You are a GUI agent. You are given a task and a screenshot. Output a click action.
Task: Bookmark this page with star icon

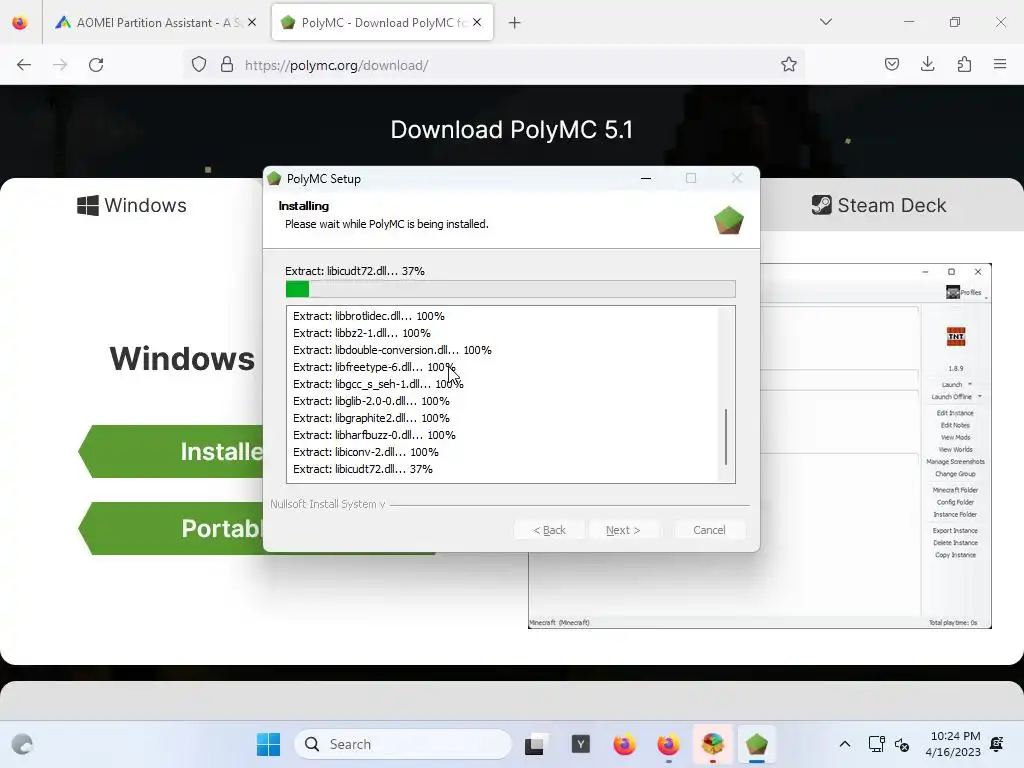[x=789, y=64]
